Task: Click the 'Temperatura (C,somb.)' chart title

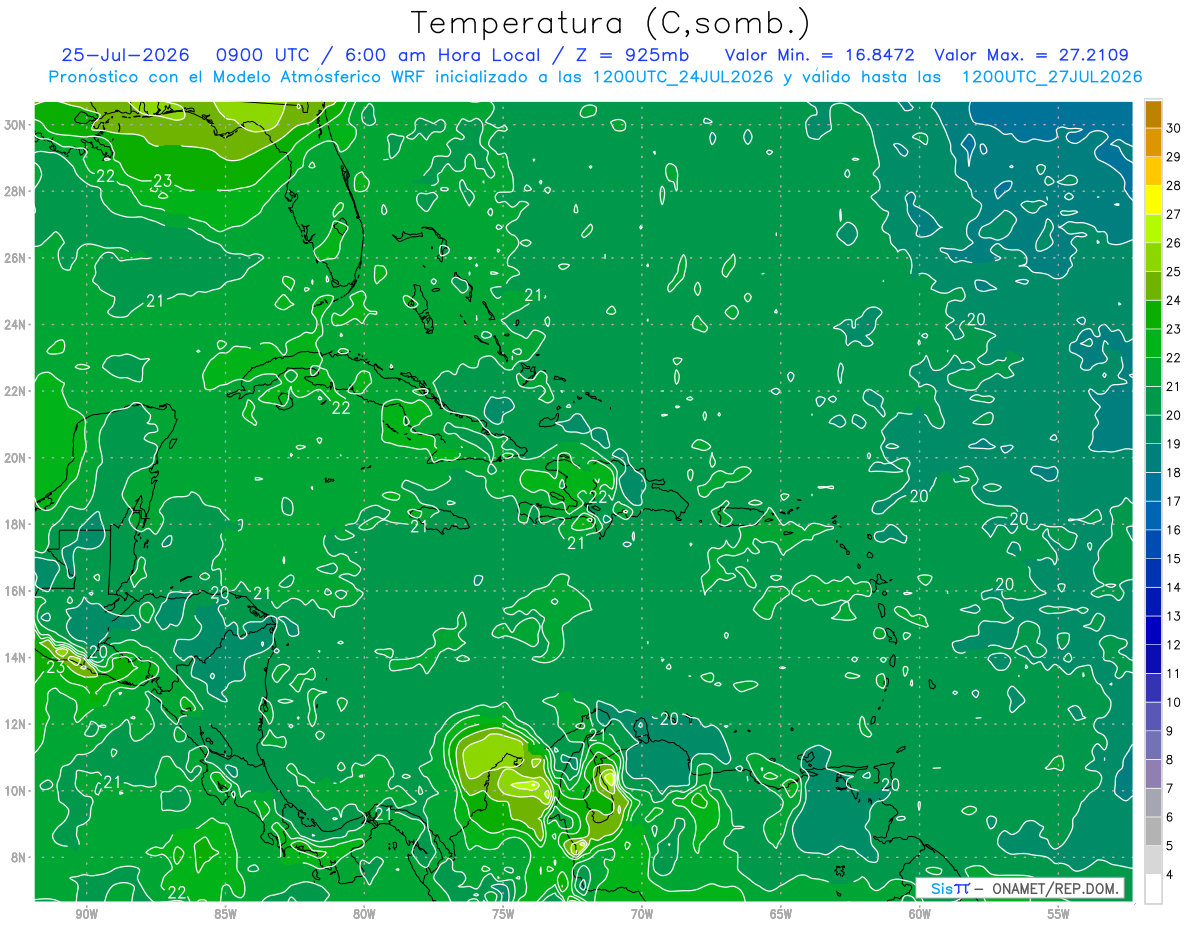Action: [611, 24]
